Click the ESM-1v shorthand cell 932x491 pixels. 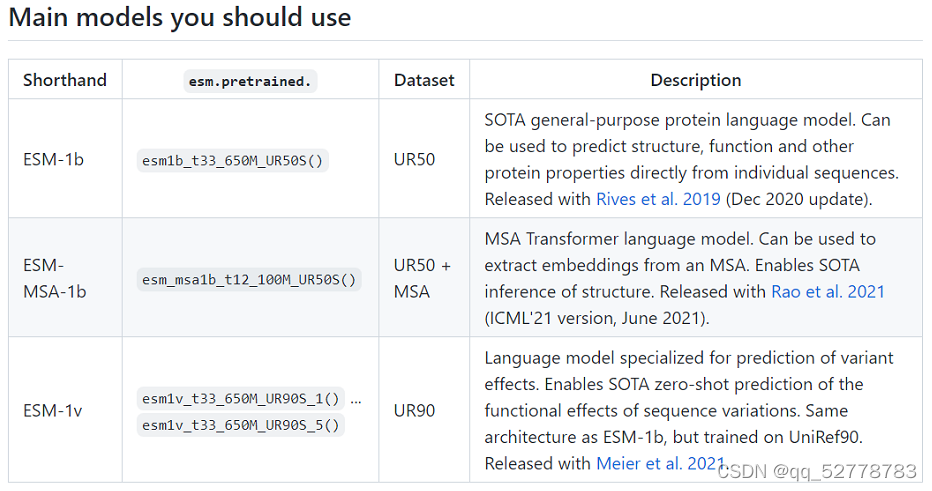coord(52,411)
